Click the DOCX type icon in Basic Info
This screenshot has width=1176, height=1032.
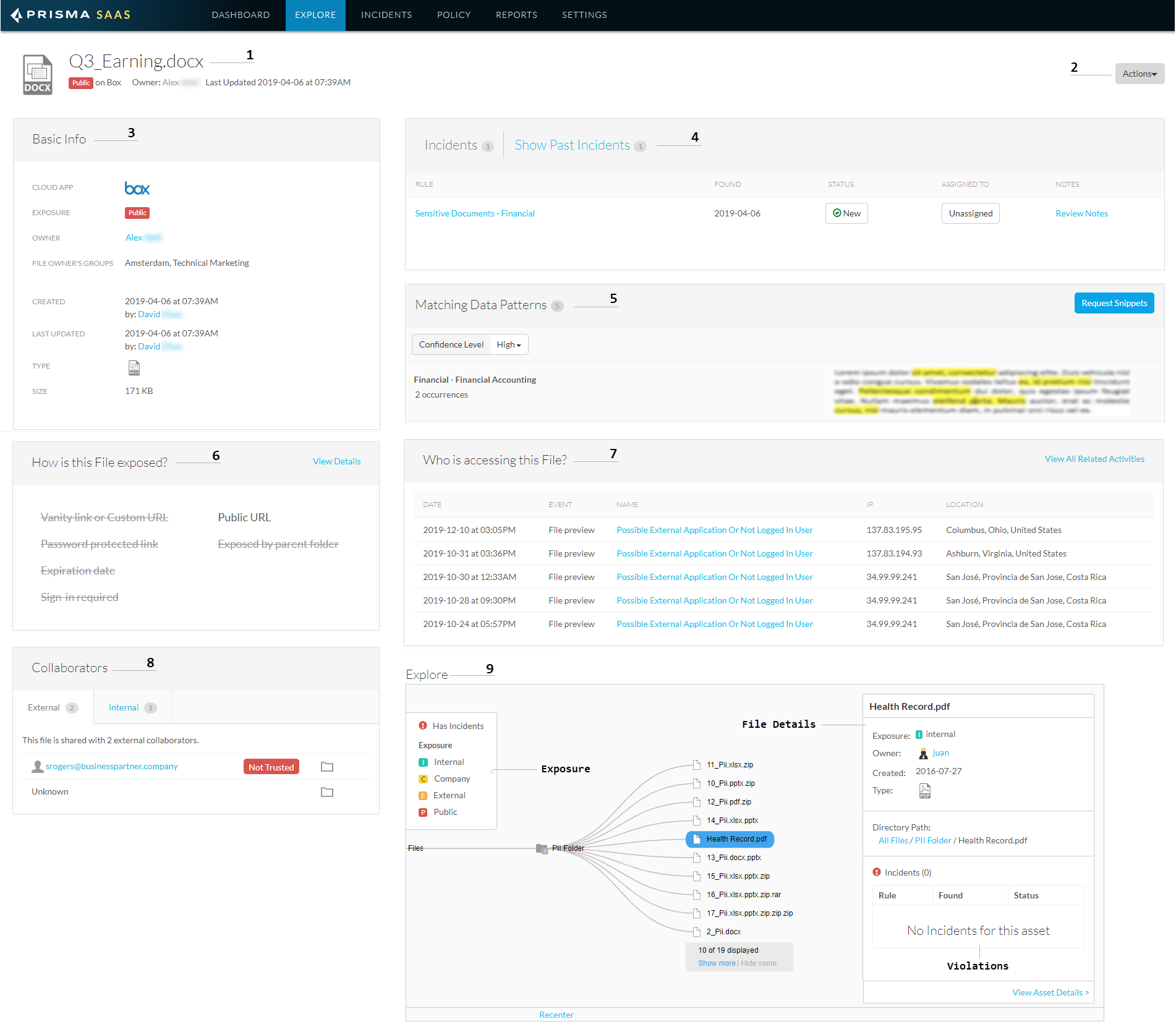[x=134, y=368]
